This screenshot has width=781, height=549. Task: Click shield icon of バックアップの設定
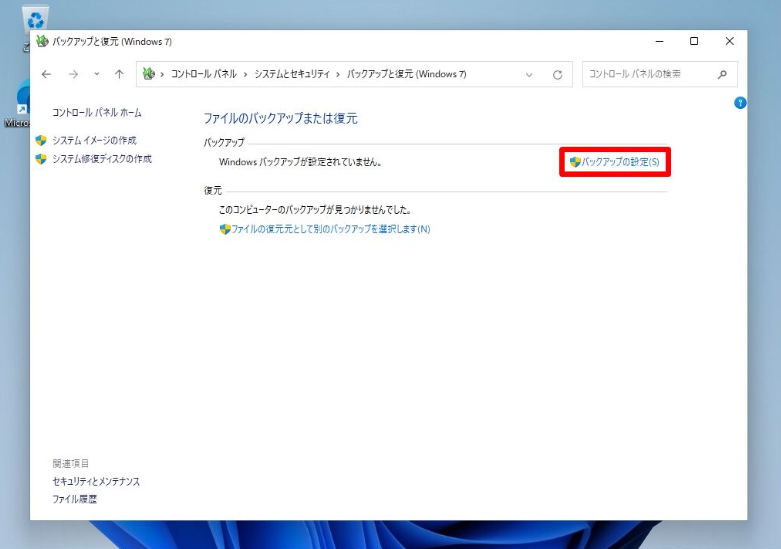coord(575,162)
